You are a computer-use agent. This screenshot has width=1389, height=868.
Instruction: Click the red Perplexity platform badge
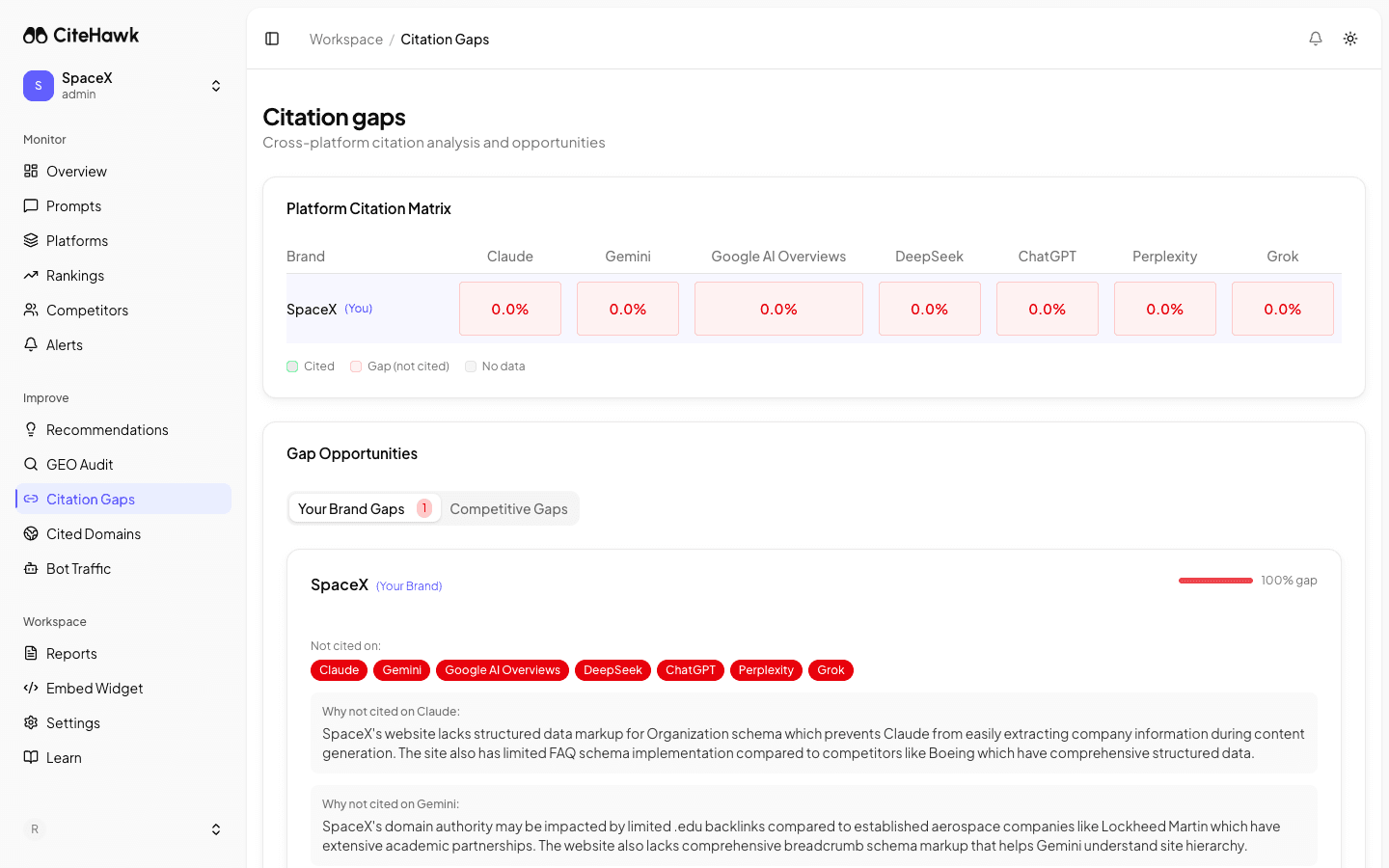[x=766, y=670]
